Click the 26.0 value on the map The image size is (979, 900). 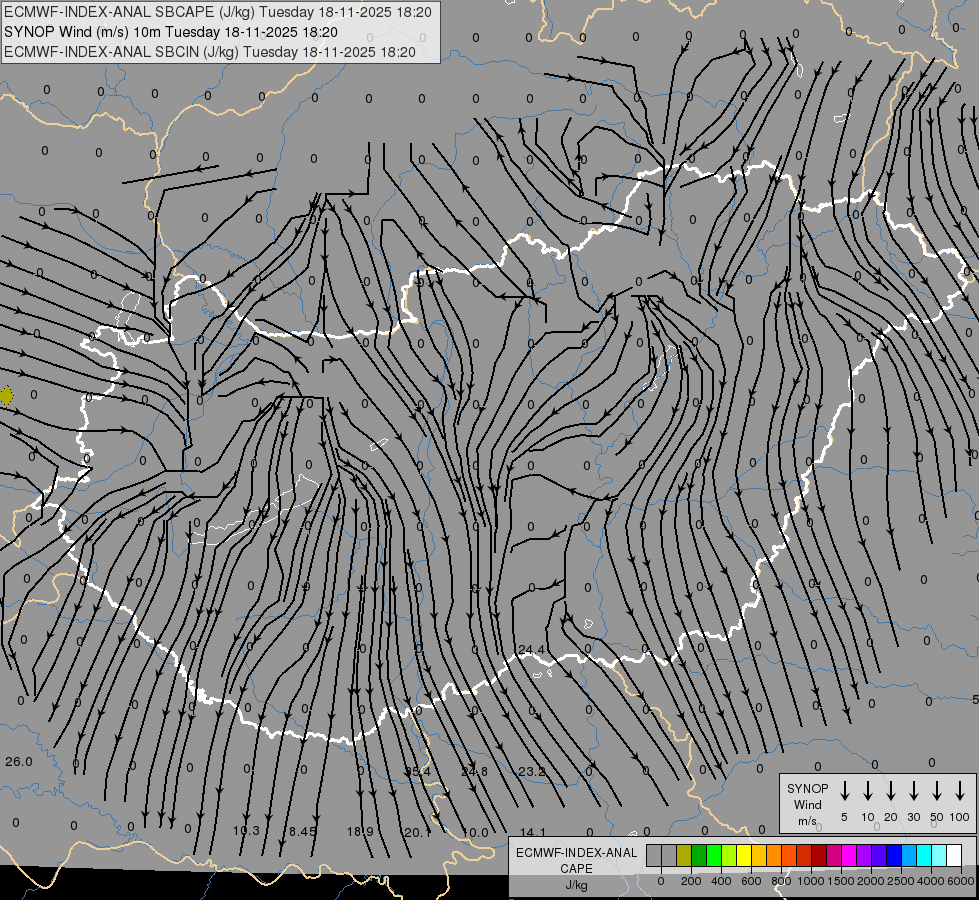click(19, 761)
